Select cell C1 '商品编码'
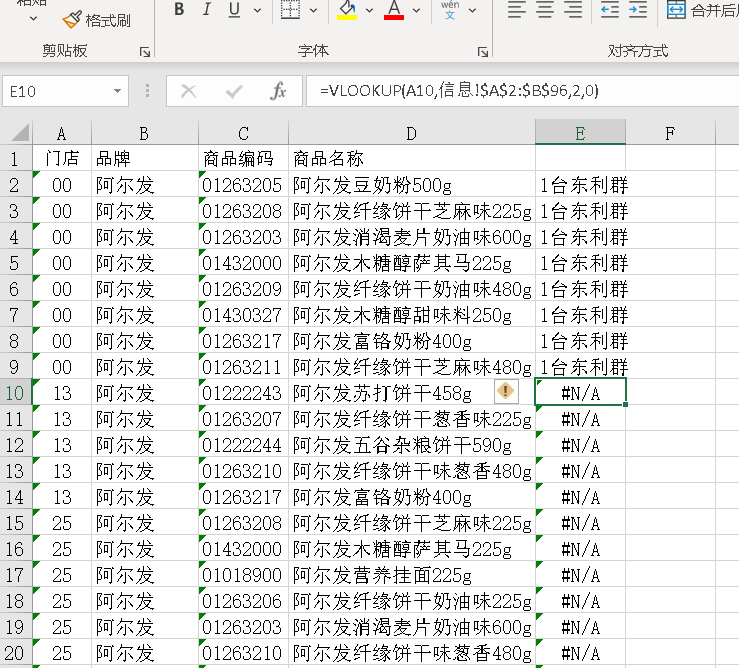 (243, 158)
